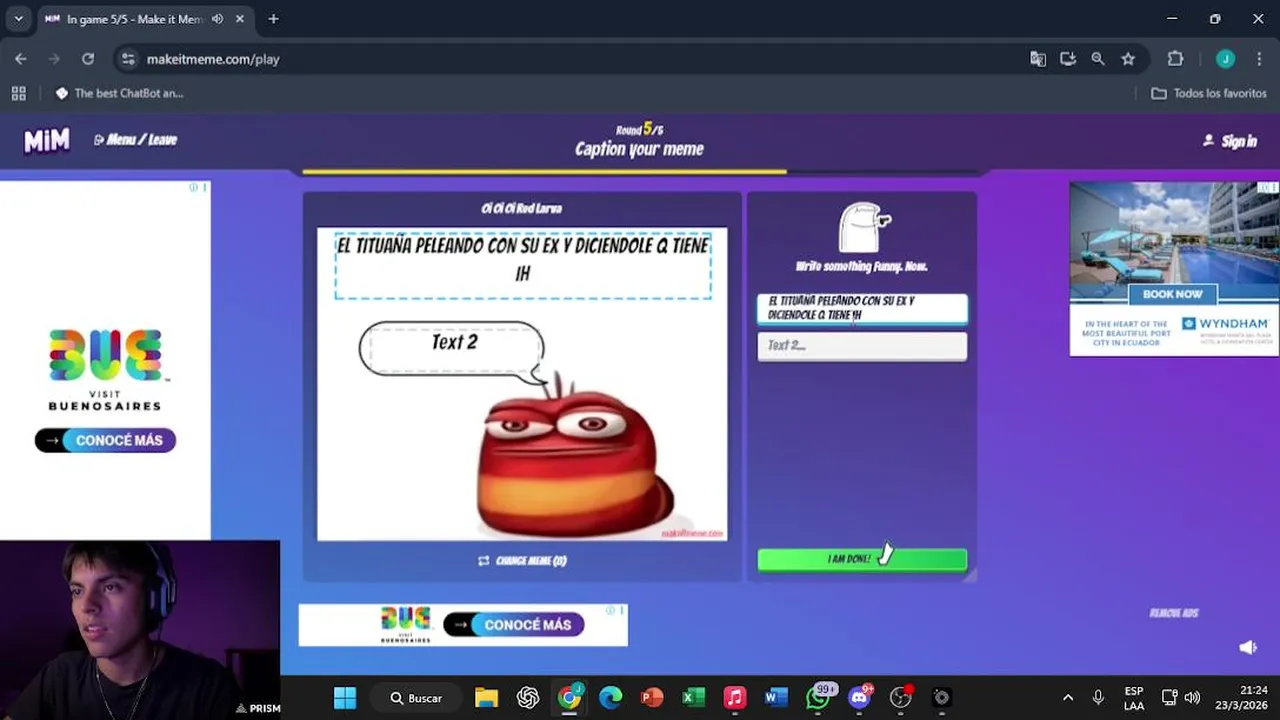
Task: Open the Chrome profile avatar
Action: [x=1225, y=59]
